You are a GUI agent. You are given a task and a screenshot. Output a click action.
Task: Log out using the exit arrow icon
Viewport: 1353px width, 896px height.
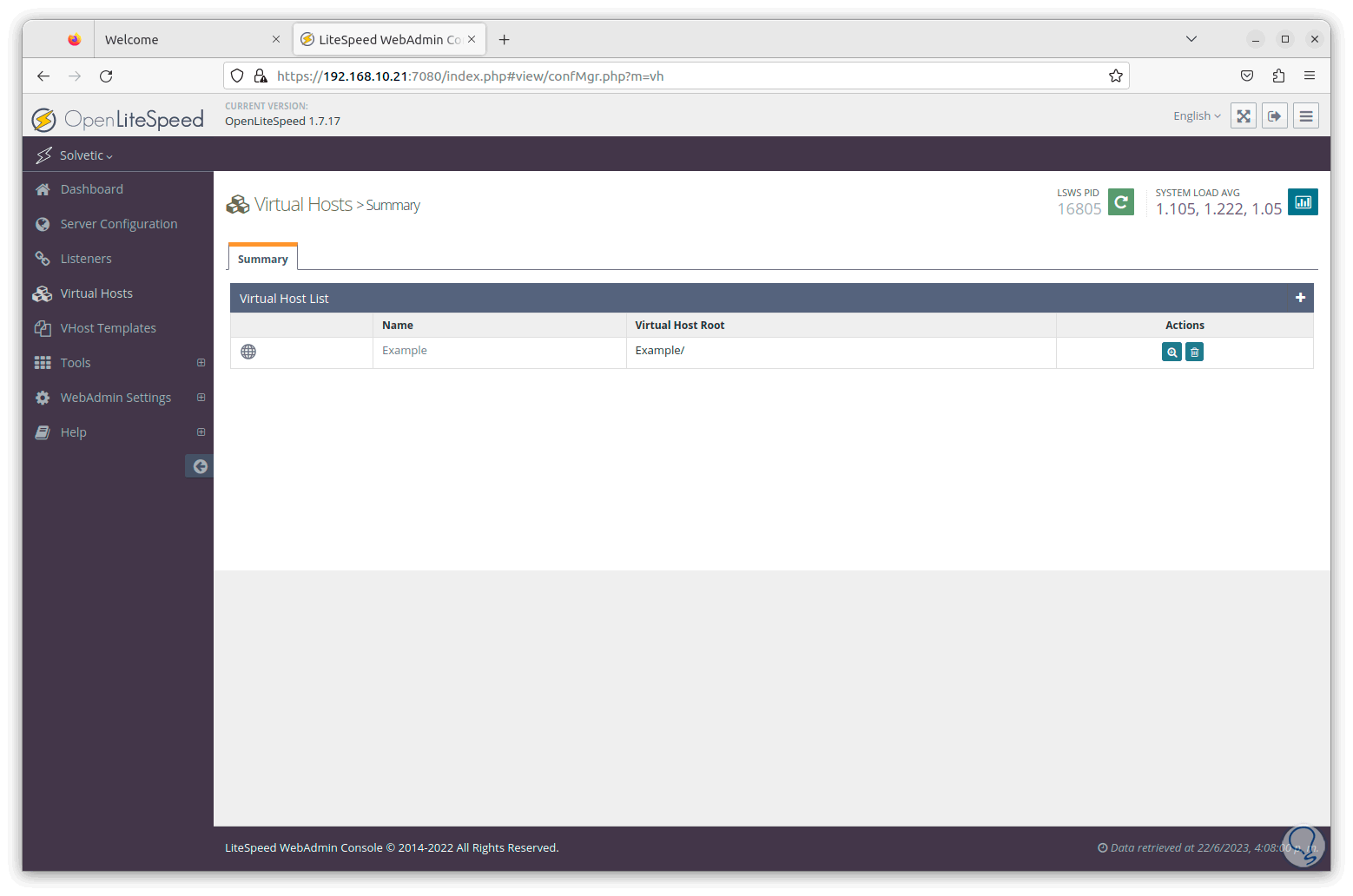click(1274, 115)
